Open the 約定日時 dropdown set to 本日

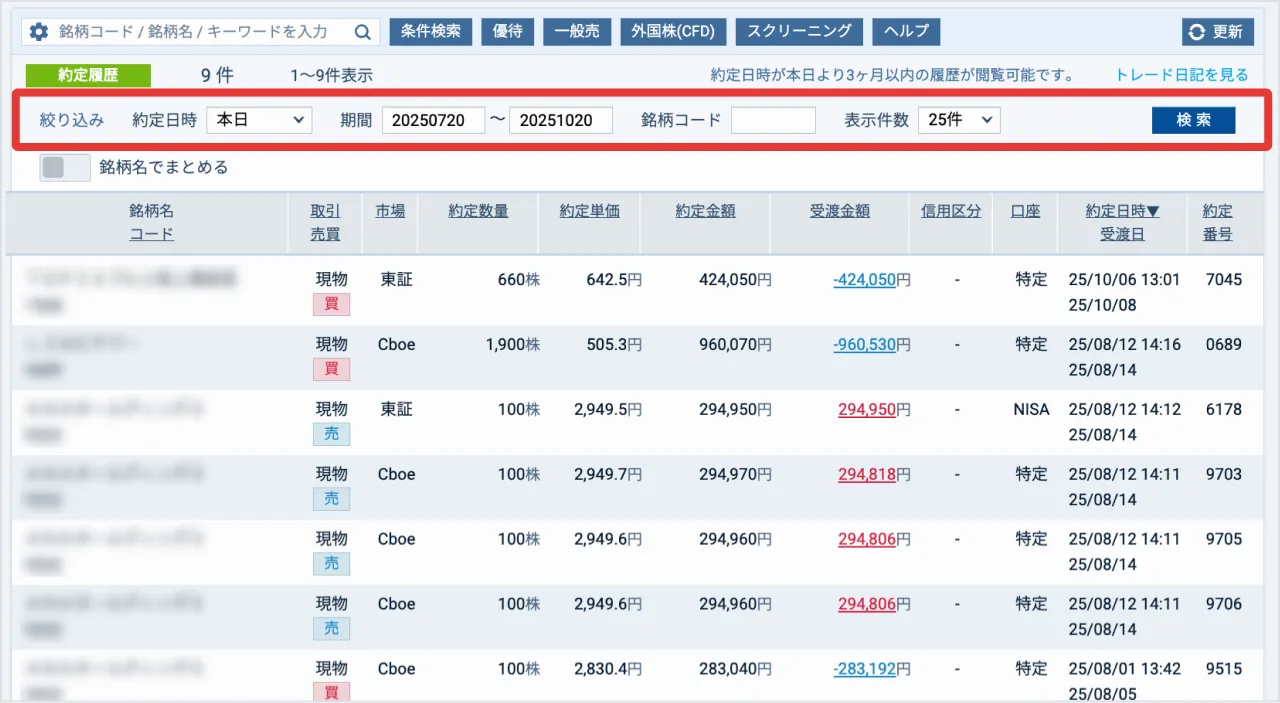click(x=259, y=120)
